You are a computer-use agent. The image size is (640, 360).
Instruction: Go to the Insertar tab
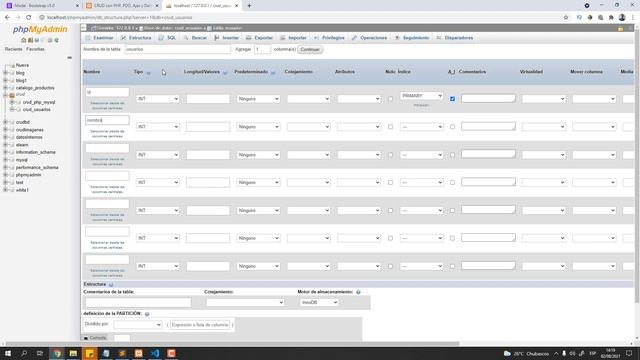click(x=227, y=38)
